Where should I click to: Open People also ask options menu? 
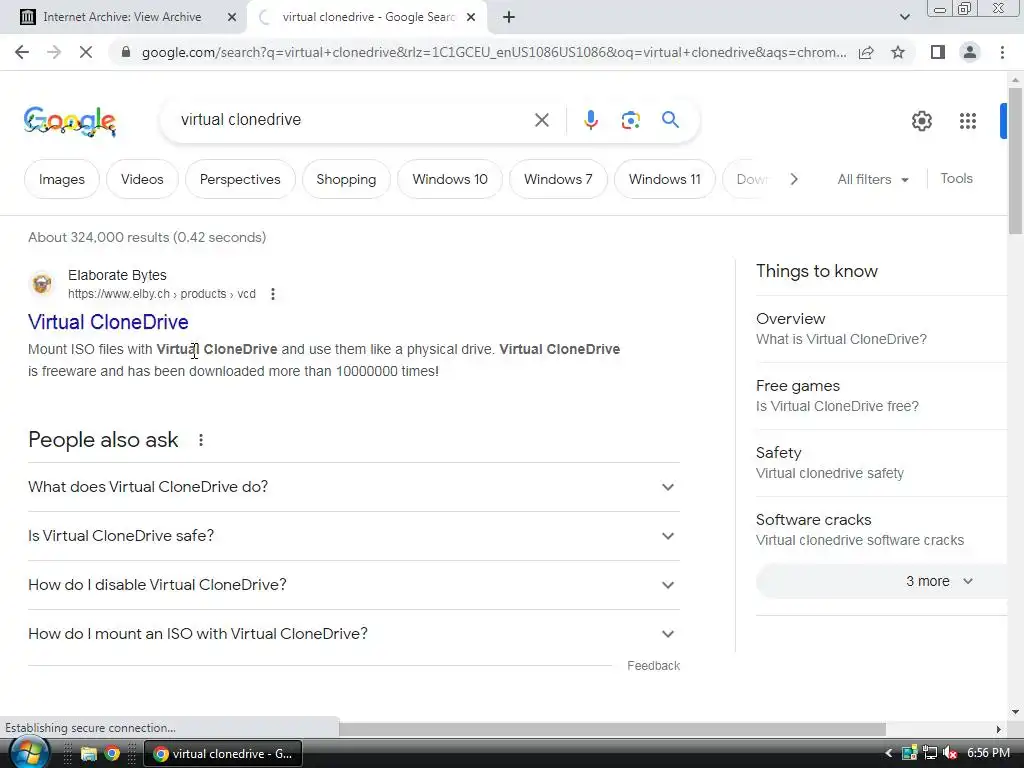200,440
